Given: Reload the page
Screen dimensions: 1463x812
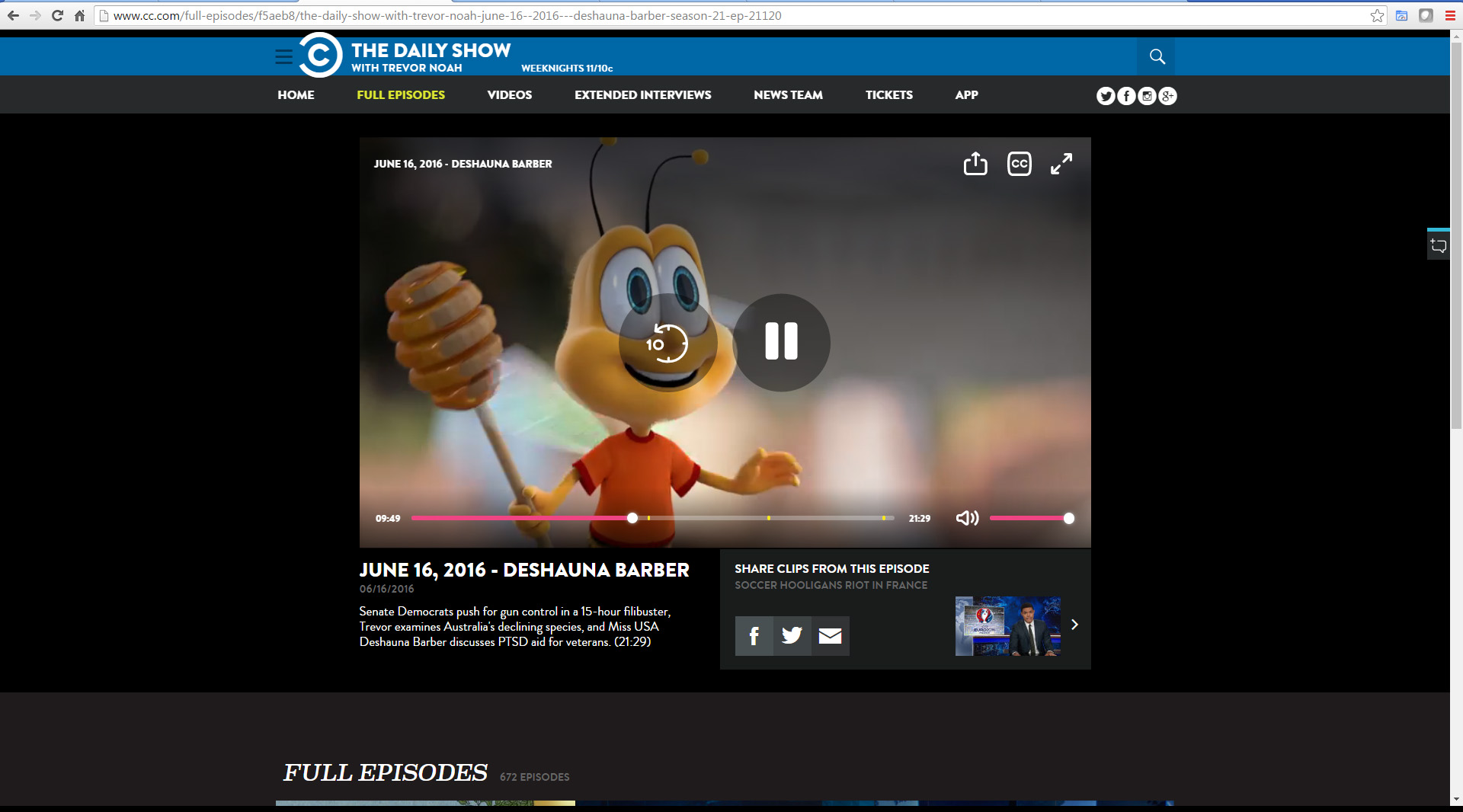Looking at the screenshot, I should tap(57, 15).
